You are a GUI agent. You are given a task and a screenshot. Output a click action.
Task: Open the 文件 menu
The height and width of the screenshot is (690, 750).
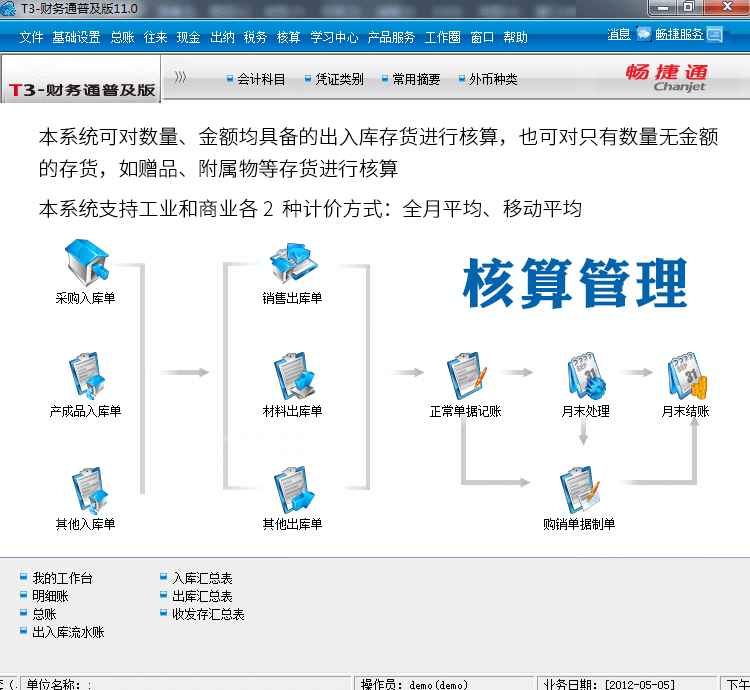click(x=31, y=37)
